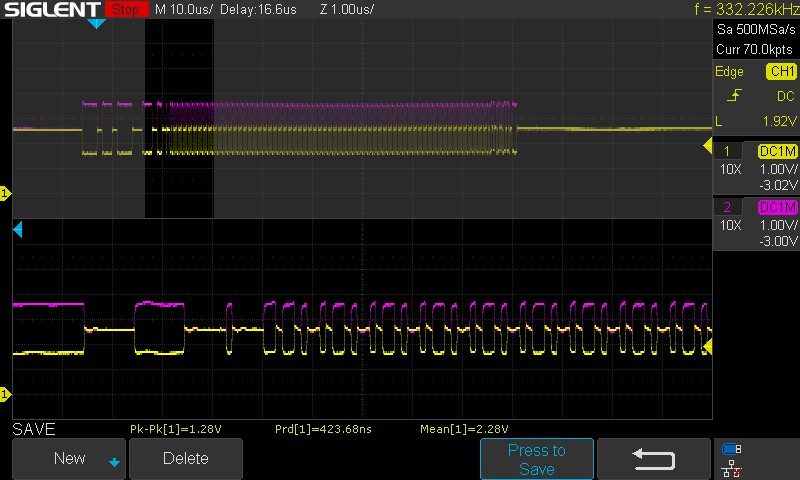
Task: Click the yellow trigger level arrow in zoom view
Action: (x=708, y=347)
